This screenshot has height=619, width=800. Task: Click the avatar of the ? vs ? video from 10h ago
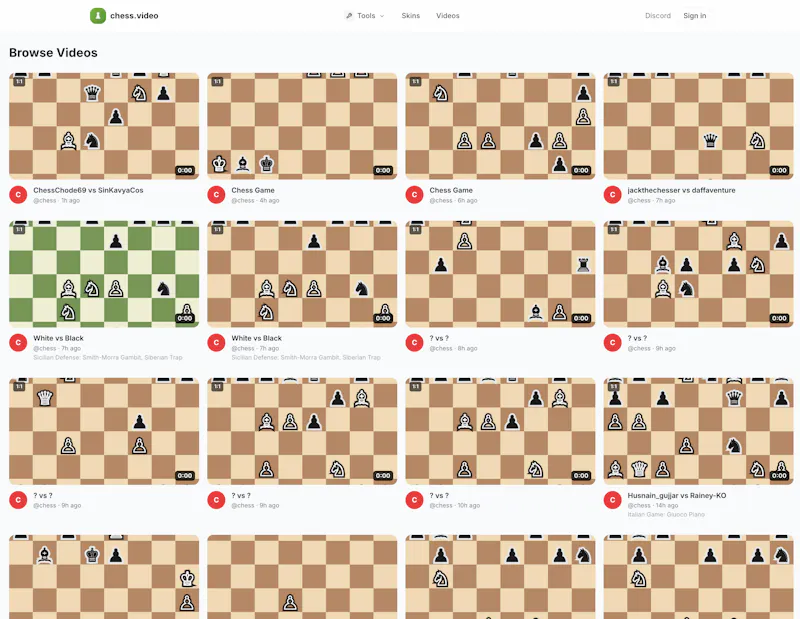(414, 500)
